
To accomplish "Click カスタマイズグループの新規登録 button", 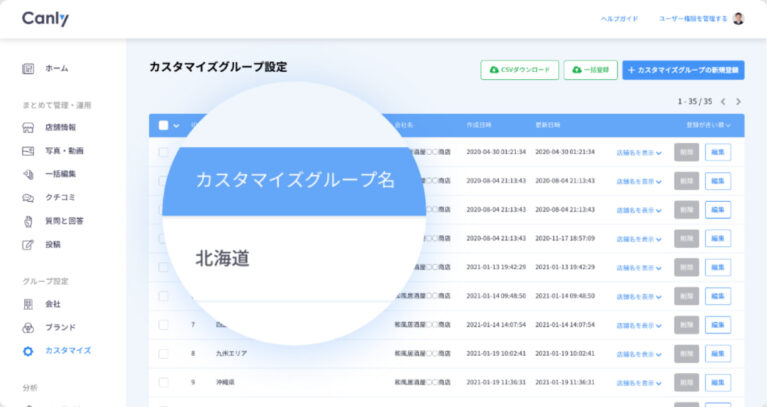I will (683, 70).
